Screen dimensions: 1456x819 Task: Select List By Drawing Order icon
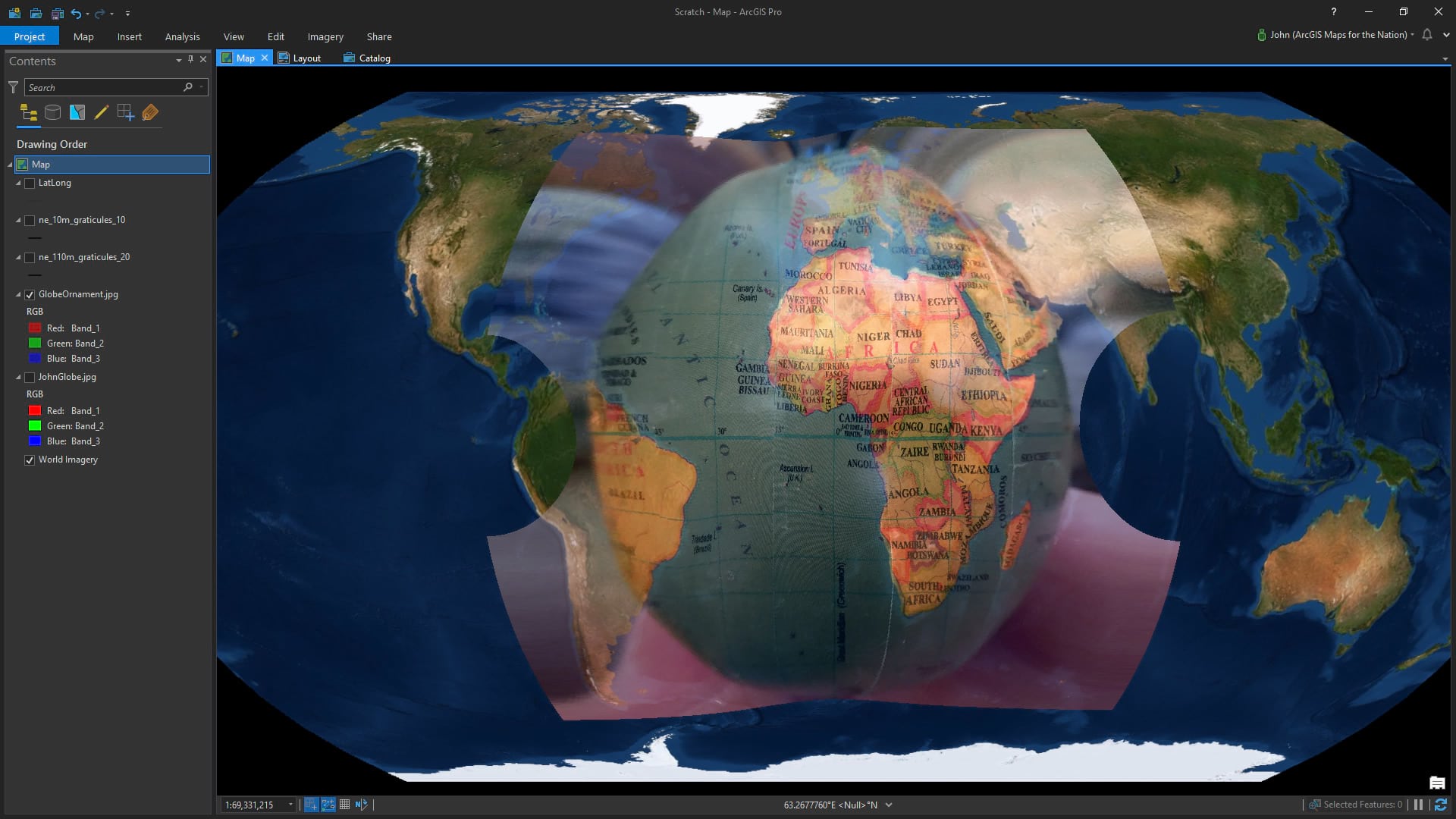coord(29,113)
